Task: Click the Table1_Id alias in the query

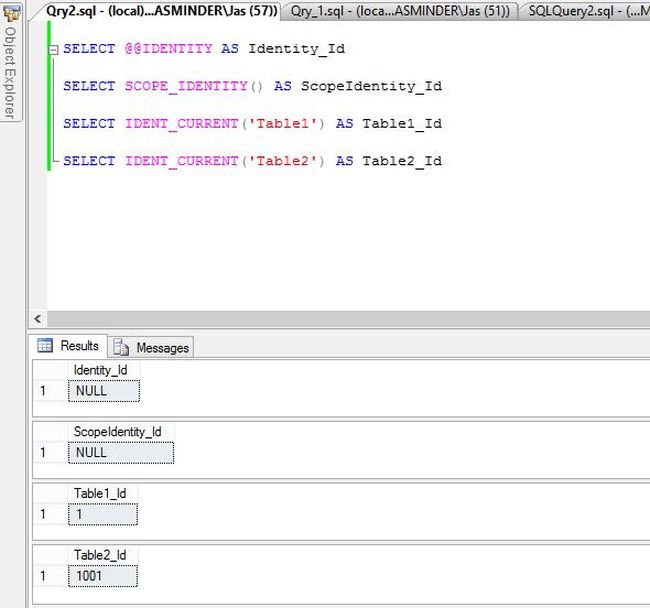Action: point(402,124)
